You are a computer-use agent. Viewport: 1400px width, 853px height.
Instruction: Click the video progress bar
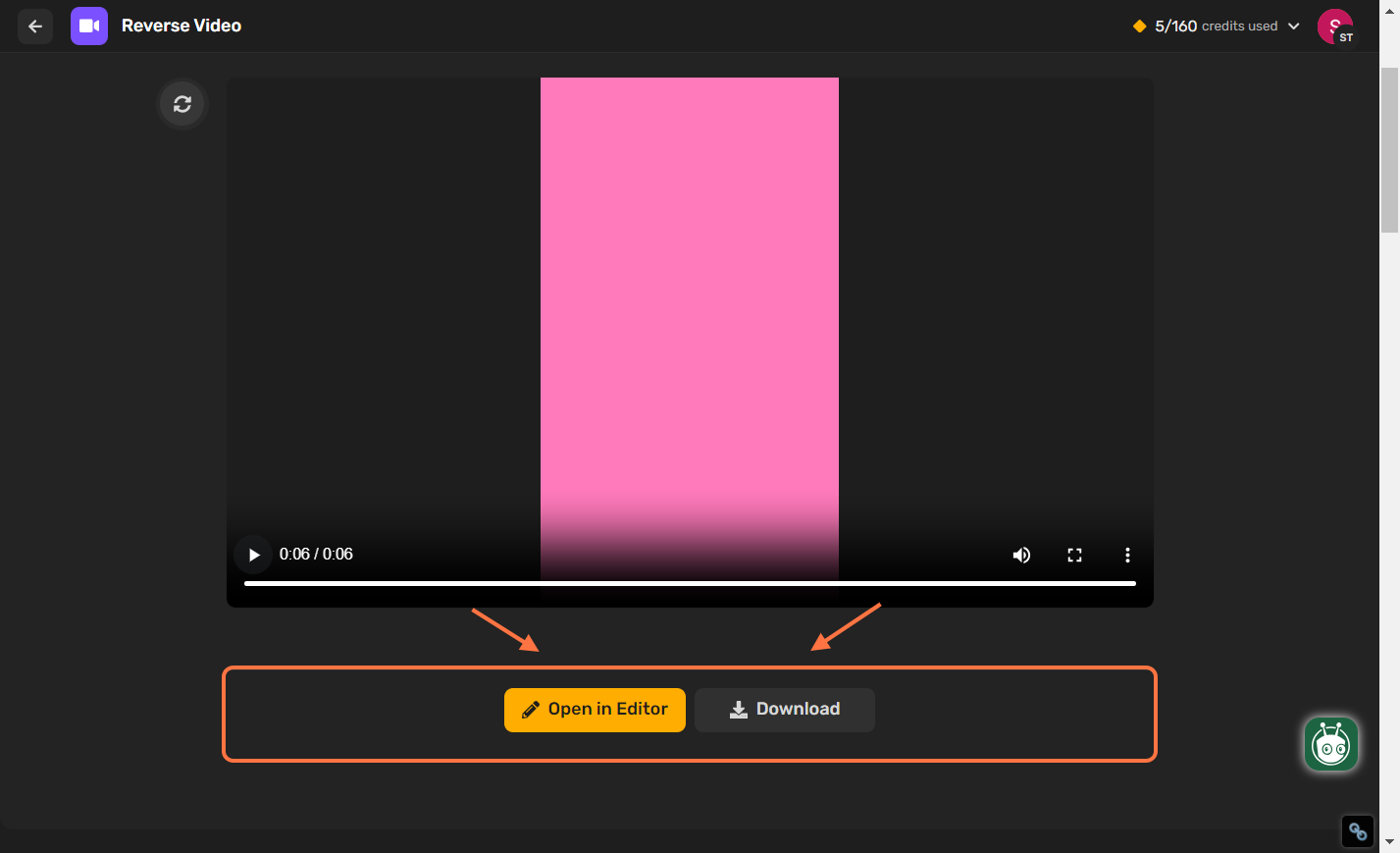pos(689,583)
